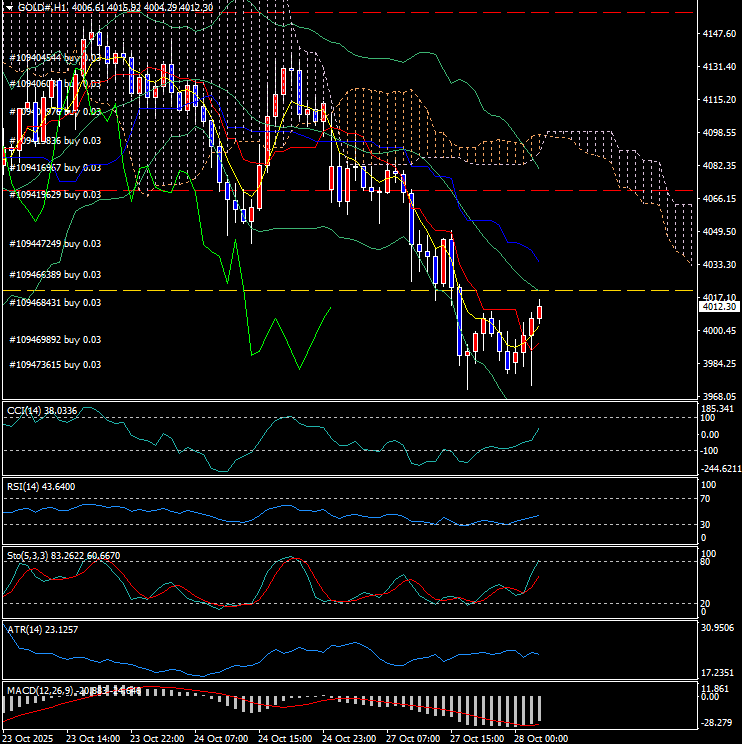Click the 23 Oct 2025 date label

tap(29, 738)
